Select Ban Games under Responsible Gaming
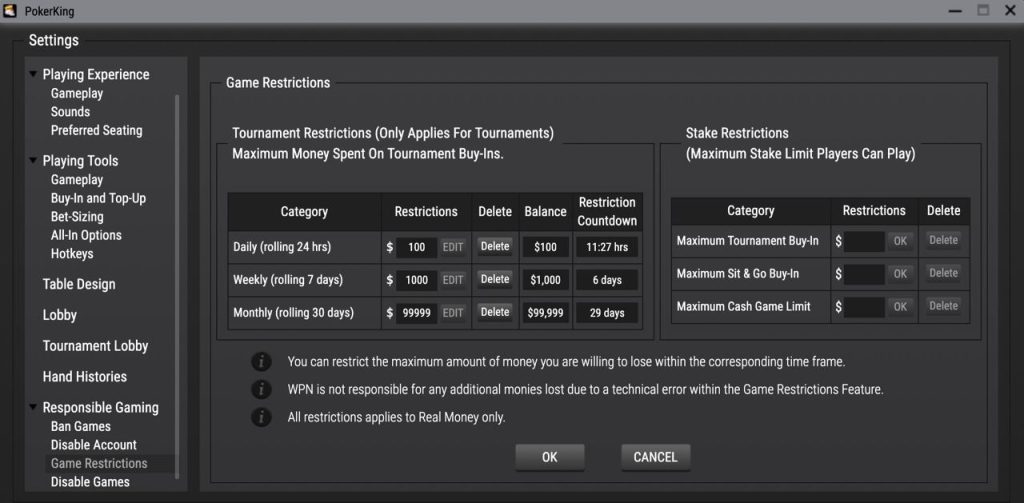Image resolution: width=1024 pixels, height=503 pixels. tap(80, 427)
